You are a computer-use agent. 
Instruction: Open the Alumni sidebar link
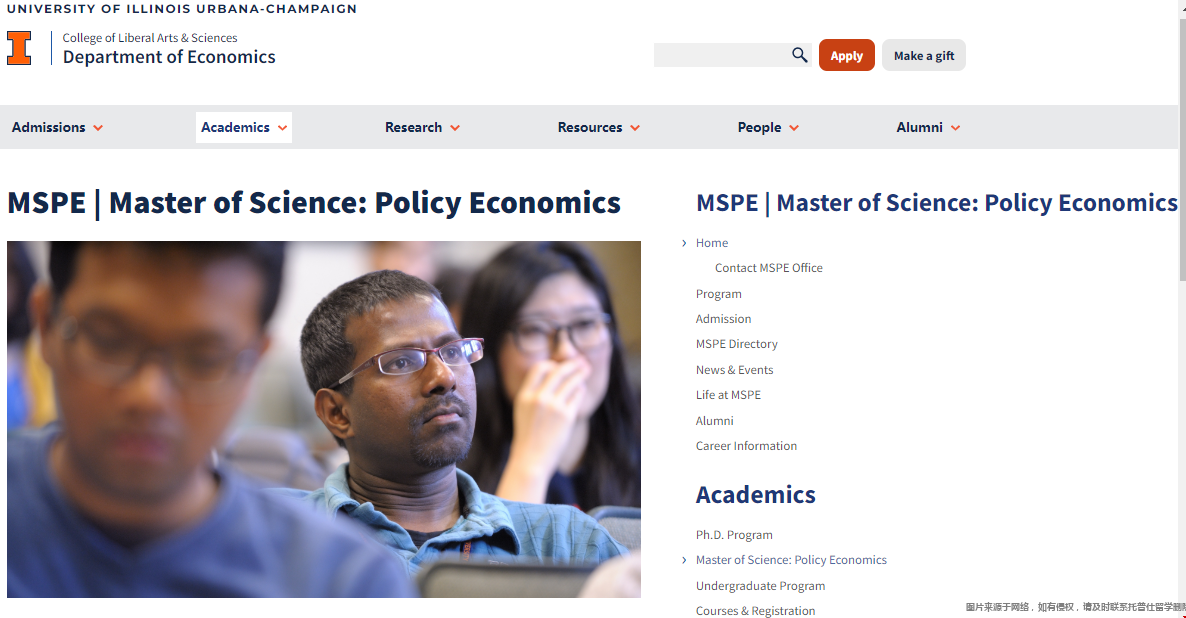pyautogui.click(x=715, y=421)
